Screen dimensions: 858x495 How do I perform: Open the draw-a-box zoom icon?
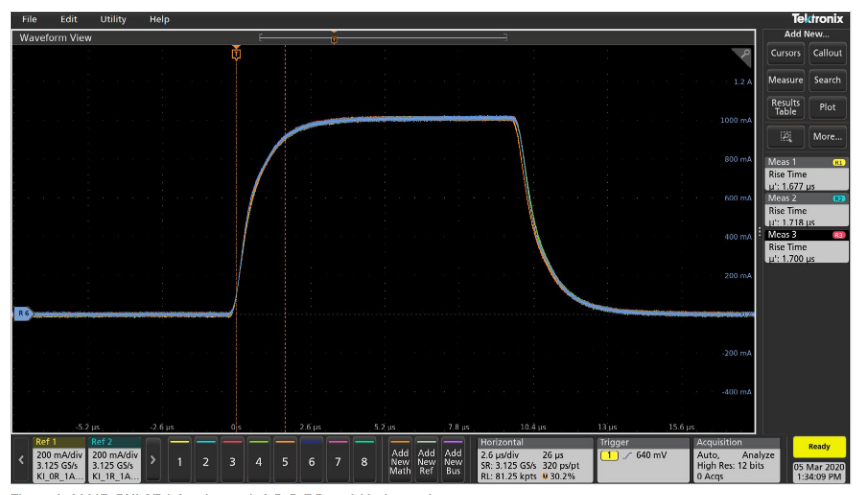tap(786, 137)
